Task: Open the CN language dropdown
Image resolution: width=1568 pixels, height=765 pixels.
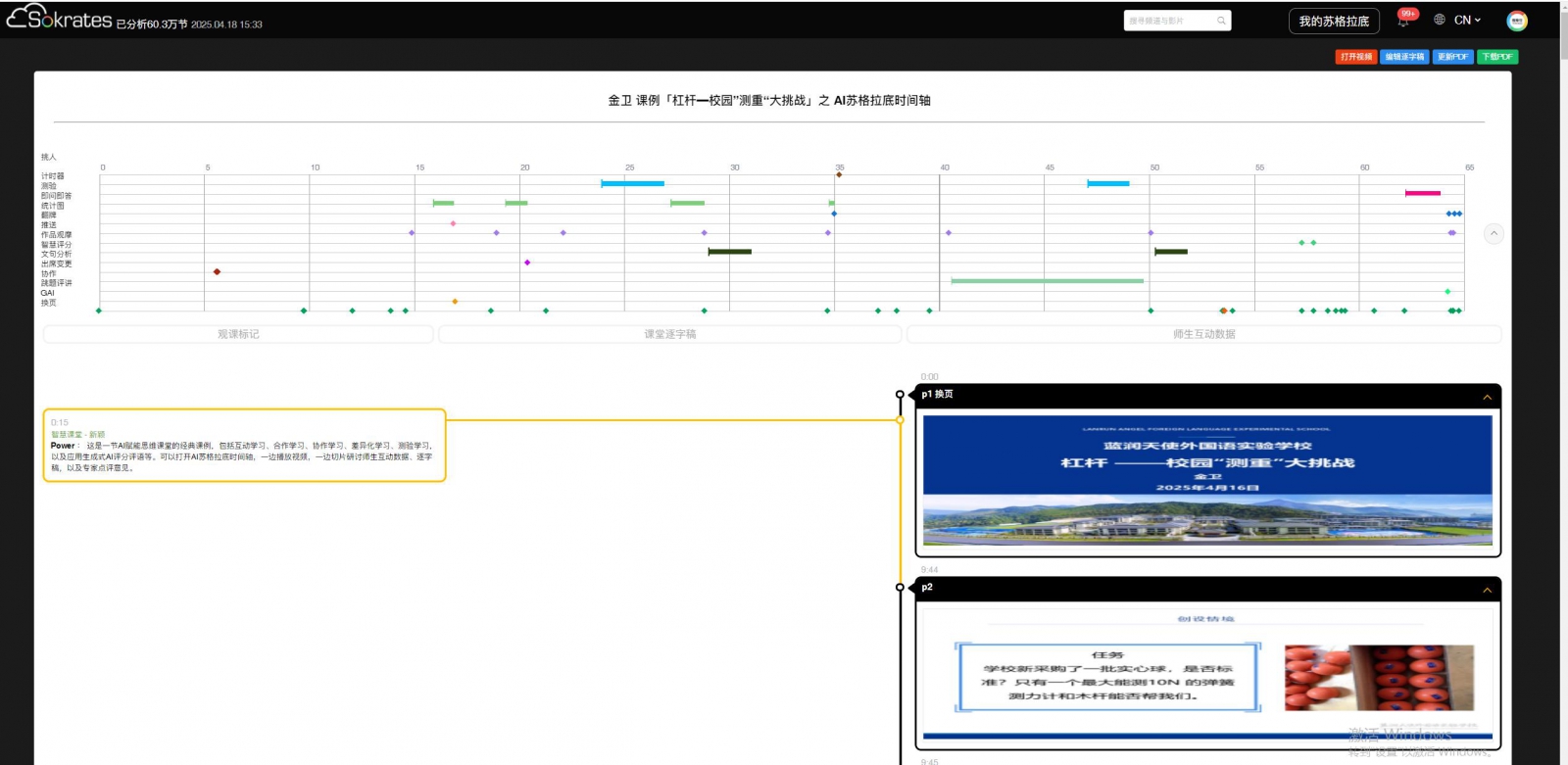Action: [1467, 20]
